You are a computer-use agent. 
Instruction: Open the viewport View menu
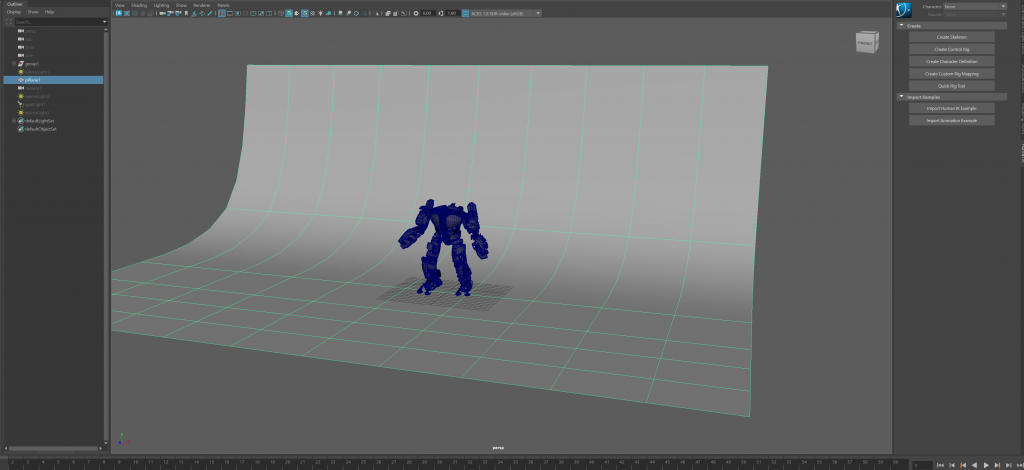(120, 5)
